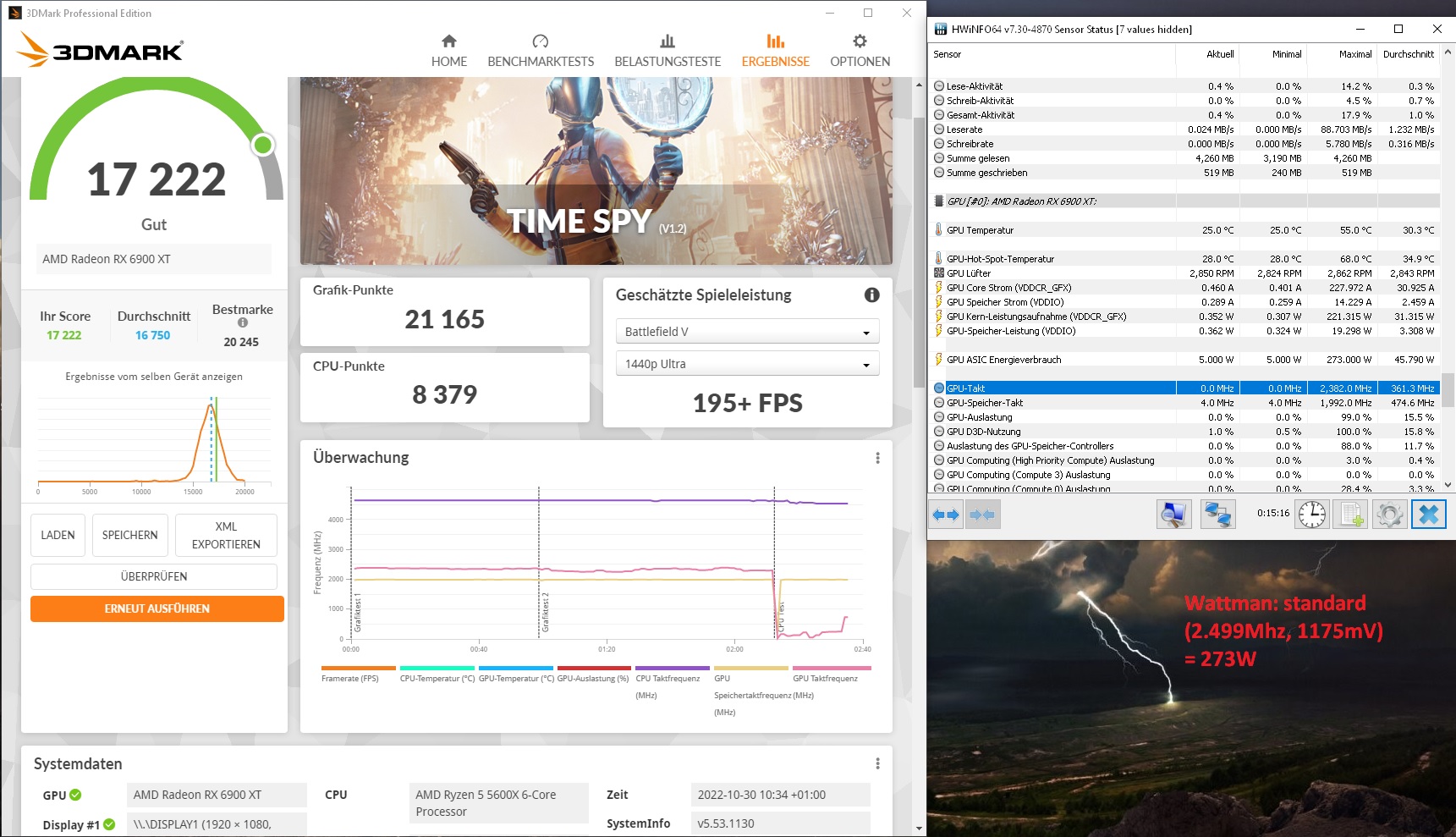1456x837 pixels.
Task: Click the Time Spy banner image
Action: click(x=596, y=171)
